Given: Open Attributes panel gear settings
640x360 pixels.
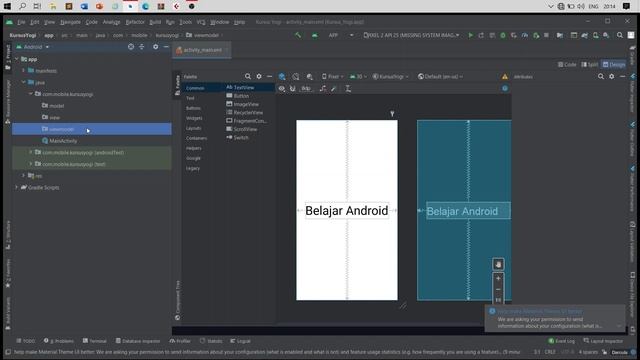Looking at the screenshot, I should pos(611,76).
